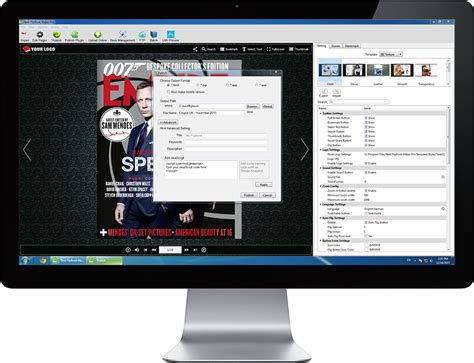The height and width of the screenshot is (363, 474).
Task: Toggle the Search Button Show checkbox
Action: click(x=366, y=132)
